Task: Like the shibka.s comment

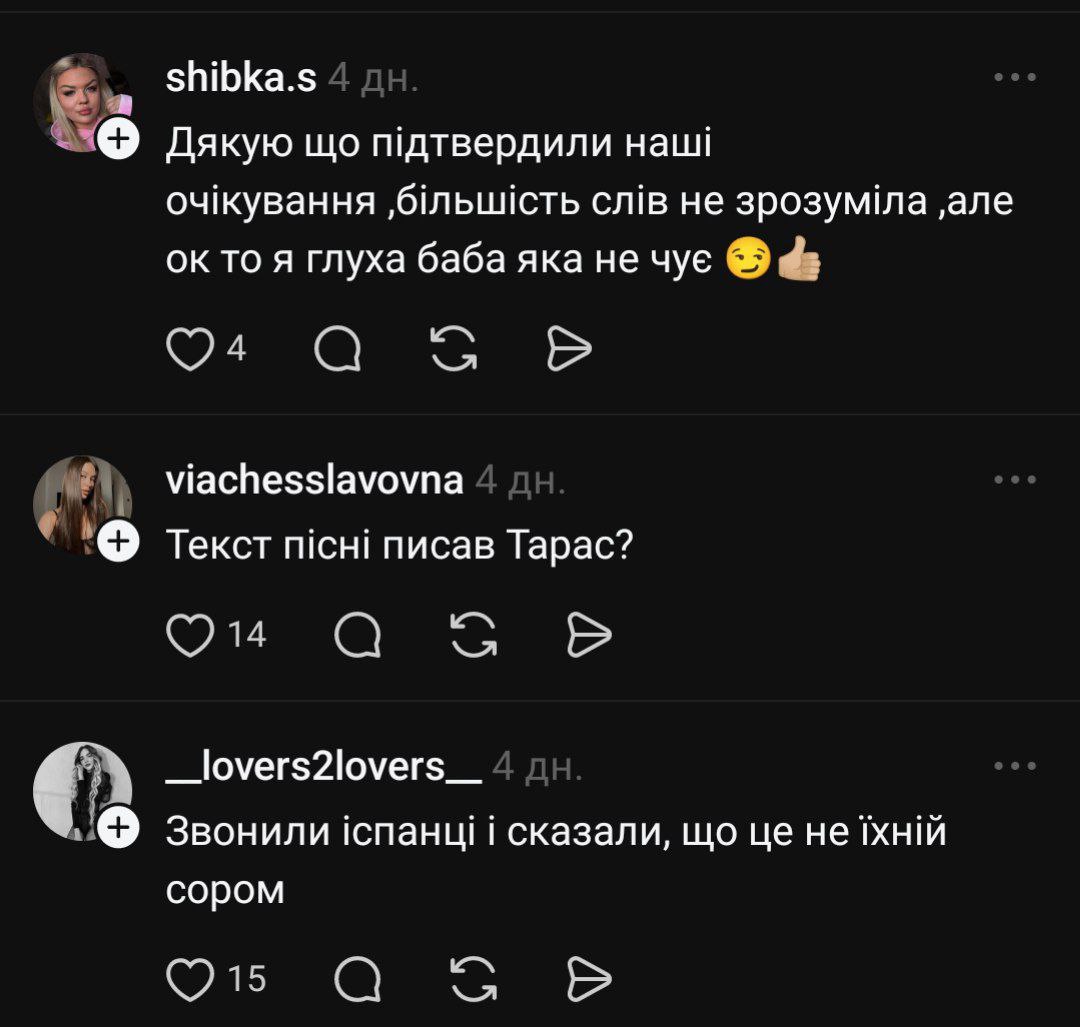Action: [x=188, y=349]
